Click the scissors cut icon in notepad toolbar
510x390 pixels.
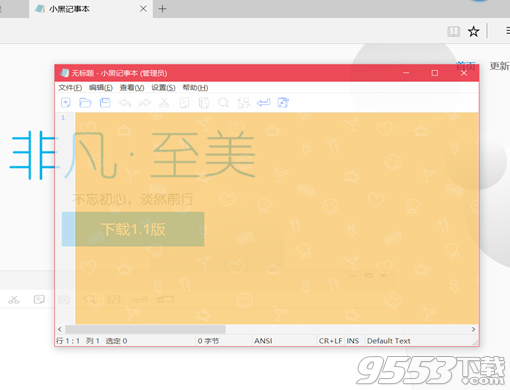[x=164, y=103]
